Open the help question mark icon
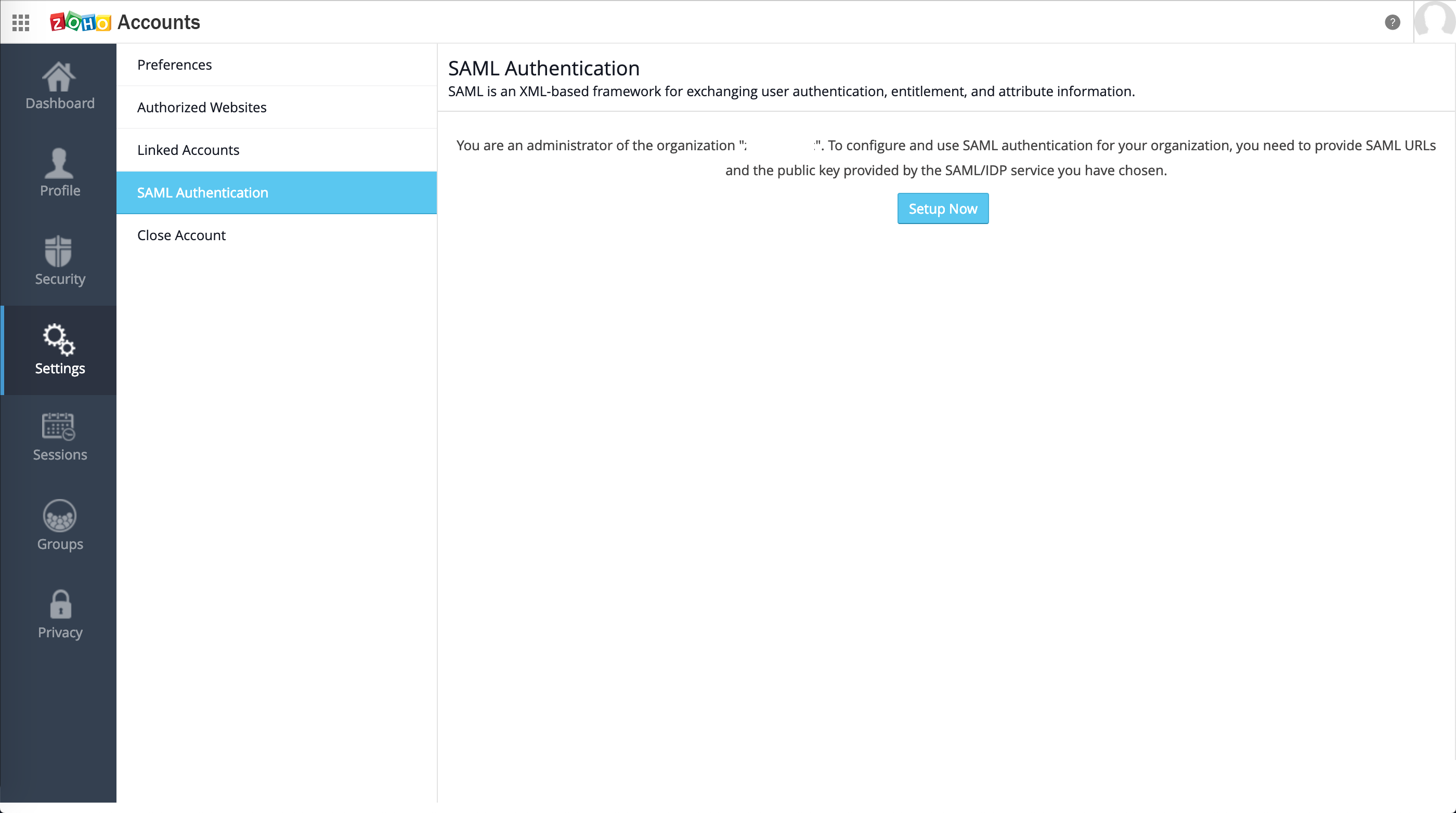This screenshot has height=813, width=1456. pyautogui.click(x=1392, y=22)
